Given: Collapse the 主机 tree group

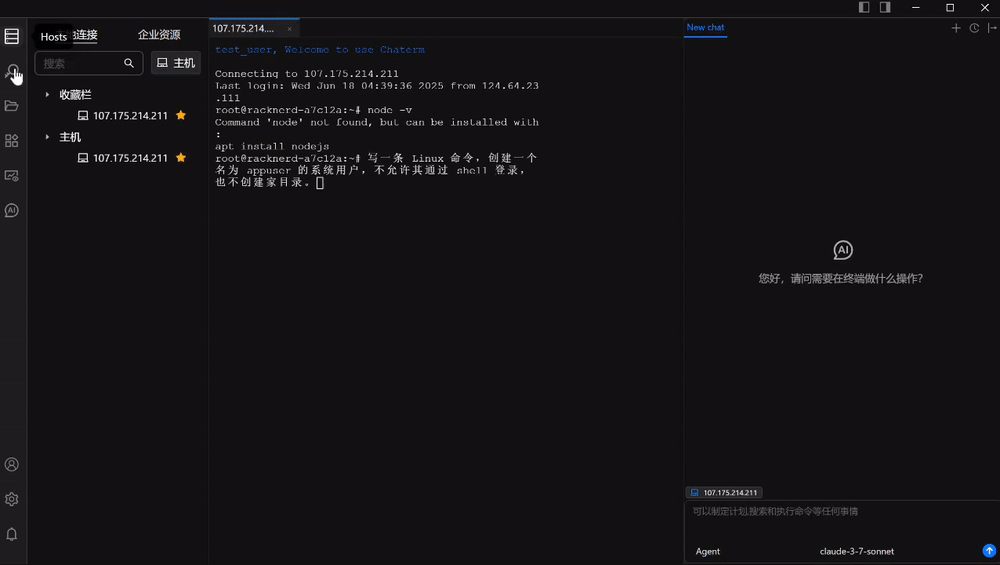Looking at the screenshot, I should pyautogui.click(x=47, y=136).
